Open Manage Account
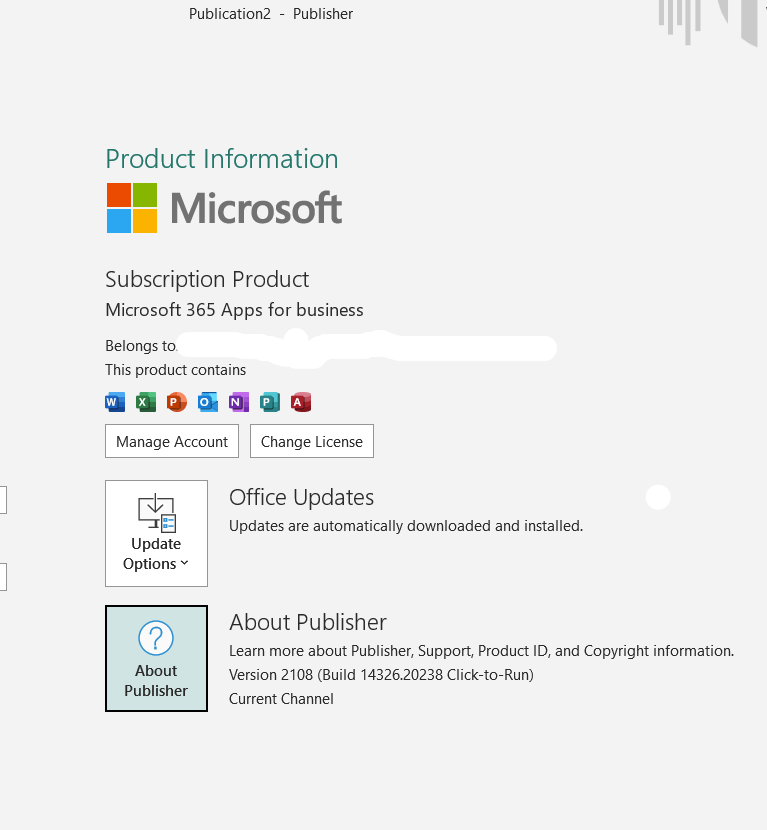This screenshot has height=830, width=767. click(x=172, y=441)
